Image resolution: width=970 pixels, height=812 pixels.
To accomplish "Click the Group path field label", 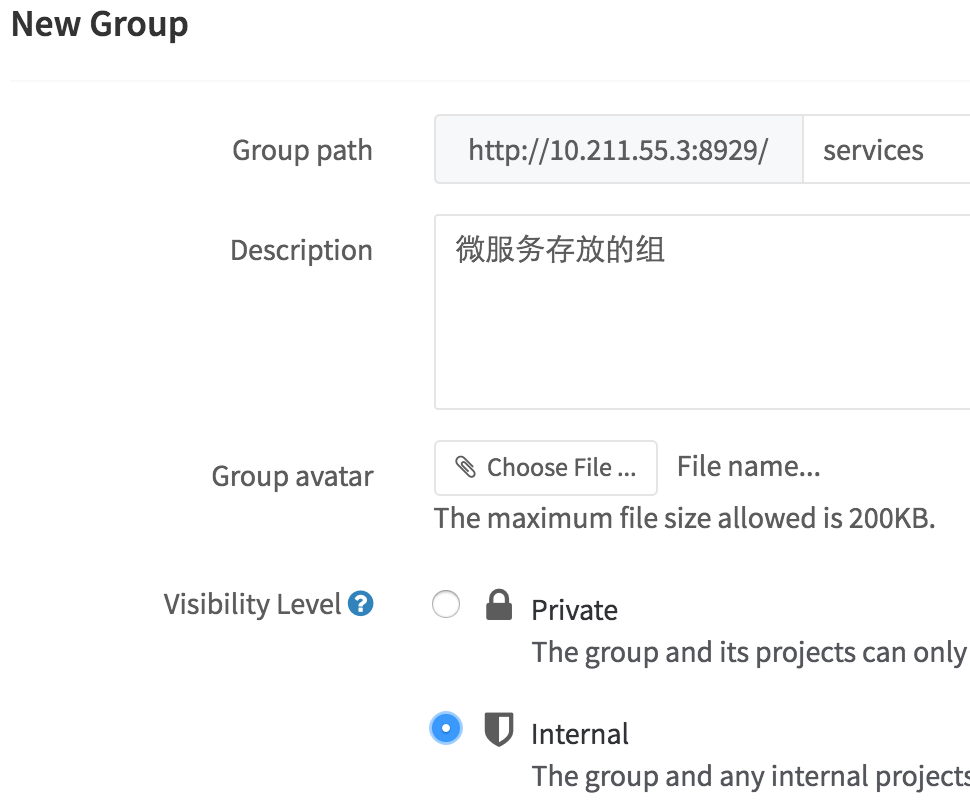I will [303, 150].
